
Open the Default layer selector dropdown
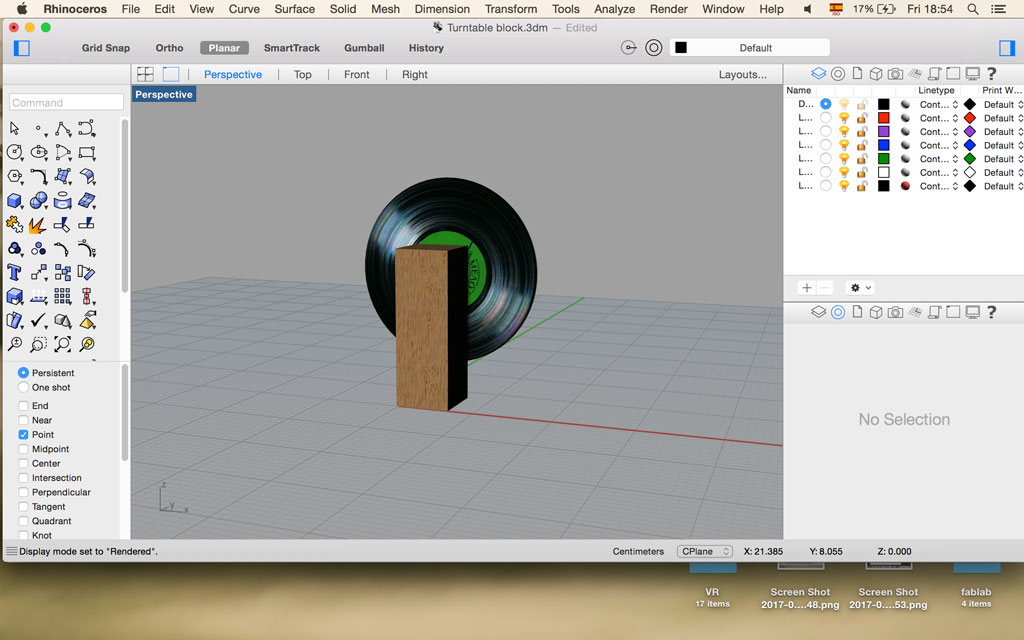(750, 48)
